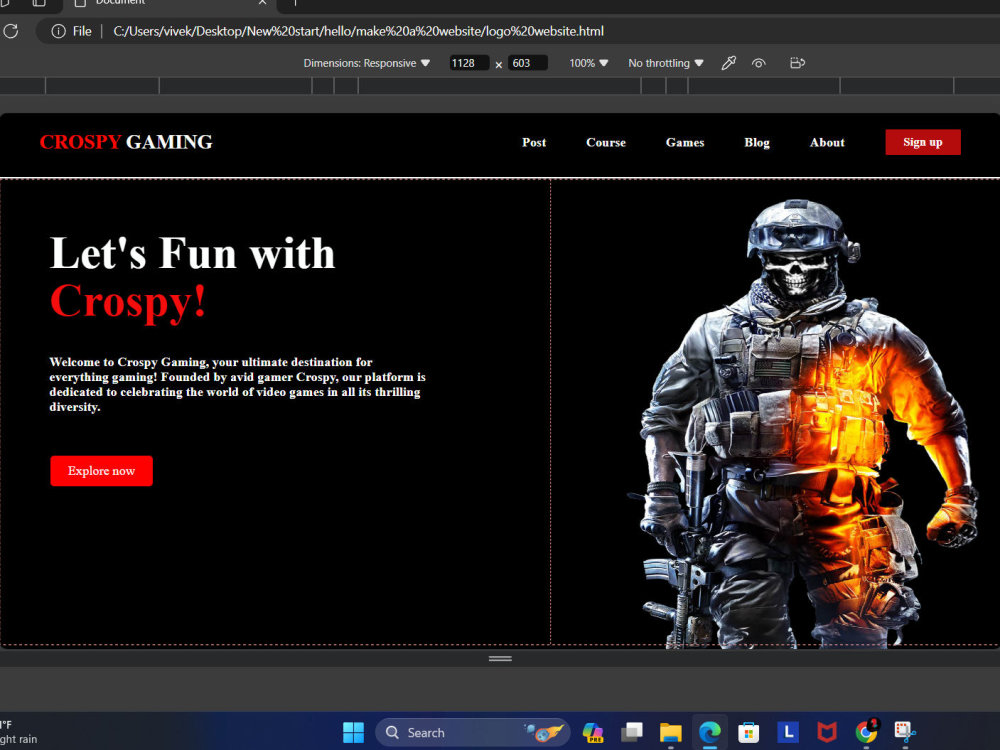This screenshot has width=1000, height=750.
Task: Open the Blog nav link
Action: pos(757,143)
